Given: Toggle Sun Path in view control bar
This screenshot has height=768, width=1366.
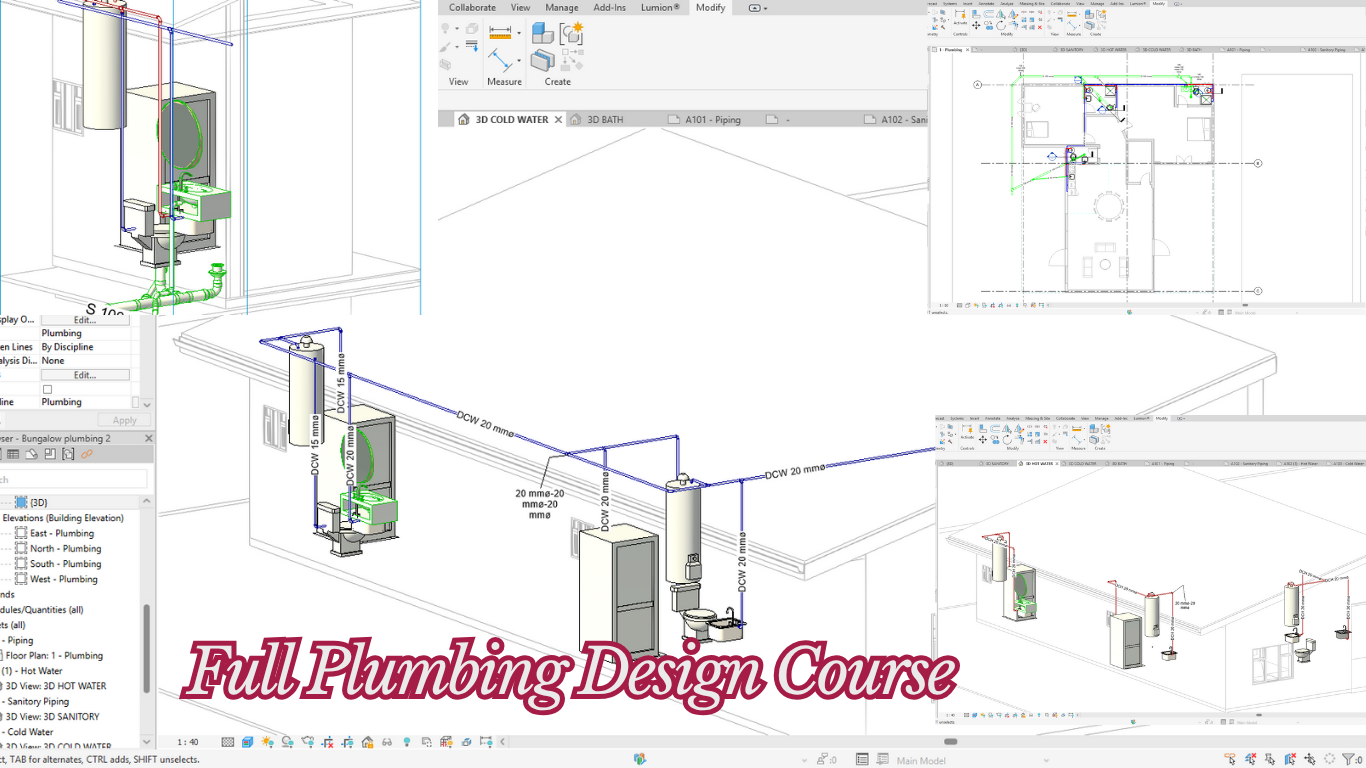Looking at the screenshot, I should point(267,742).
